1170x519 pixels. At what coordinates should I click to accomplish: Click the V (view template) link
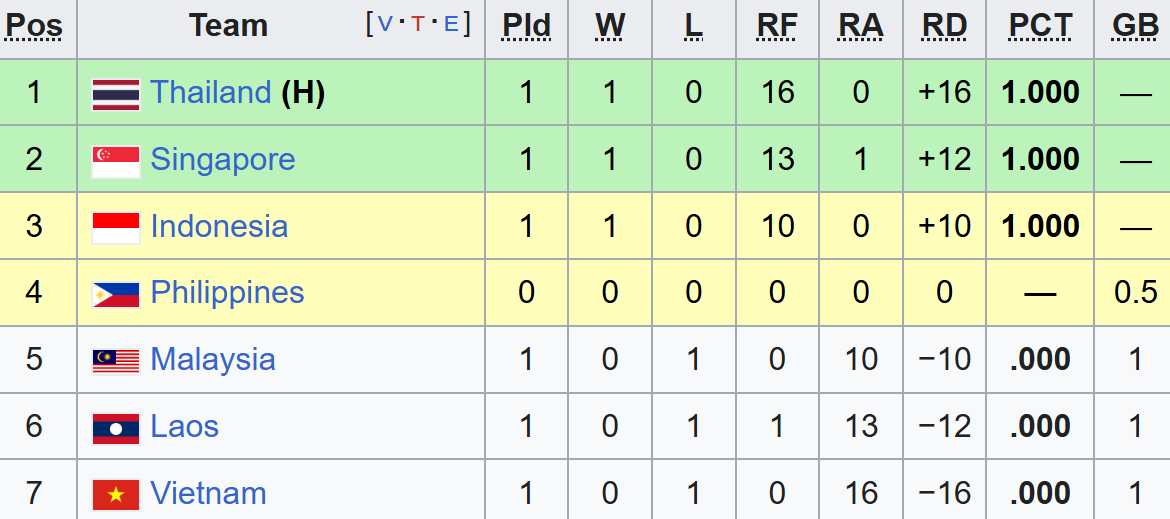(385, 24)
